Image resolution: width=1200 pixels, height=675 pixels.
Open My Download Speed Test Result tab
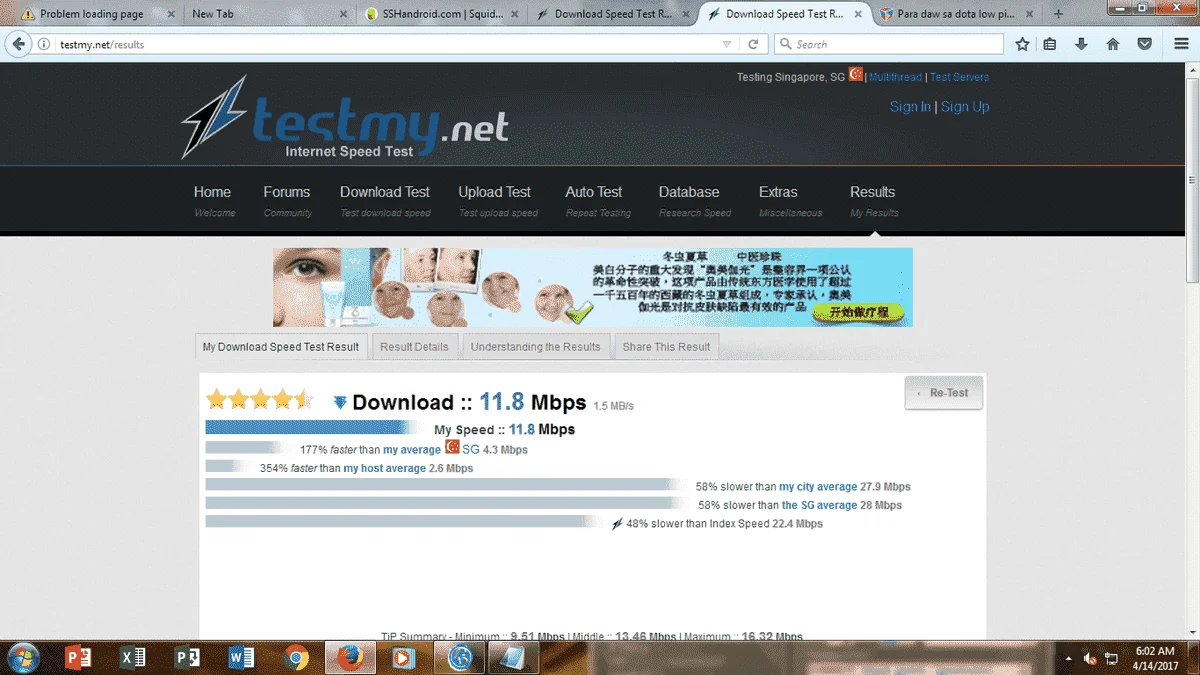point(280,347)
